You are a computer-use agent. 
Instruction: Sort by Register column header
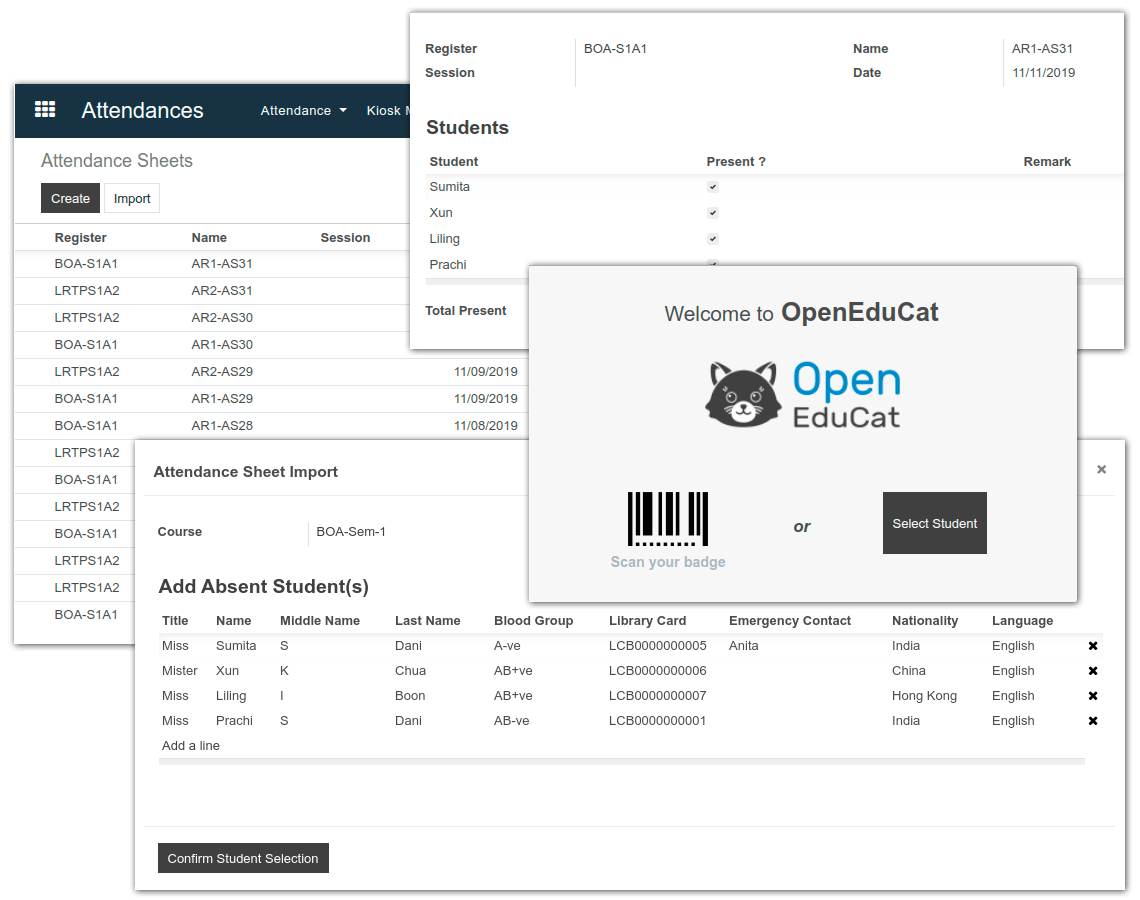[x=81, y=238]
